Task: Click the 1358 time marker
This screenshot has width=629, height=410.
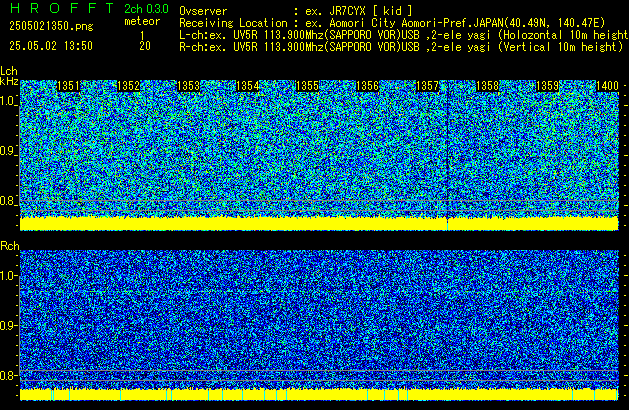Action: (487, 86)
